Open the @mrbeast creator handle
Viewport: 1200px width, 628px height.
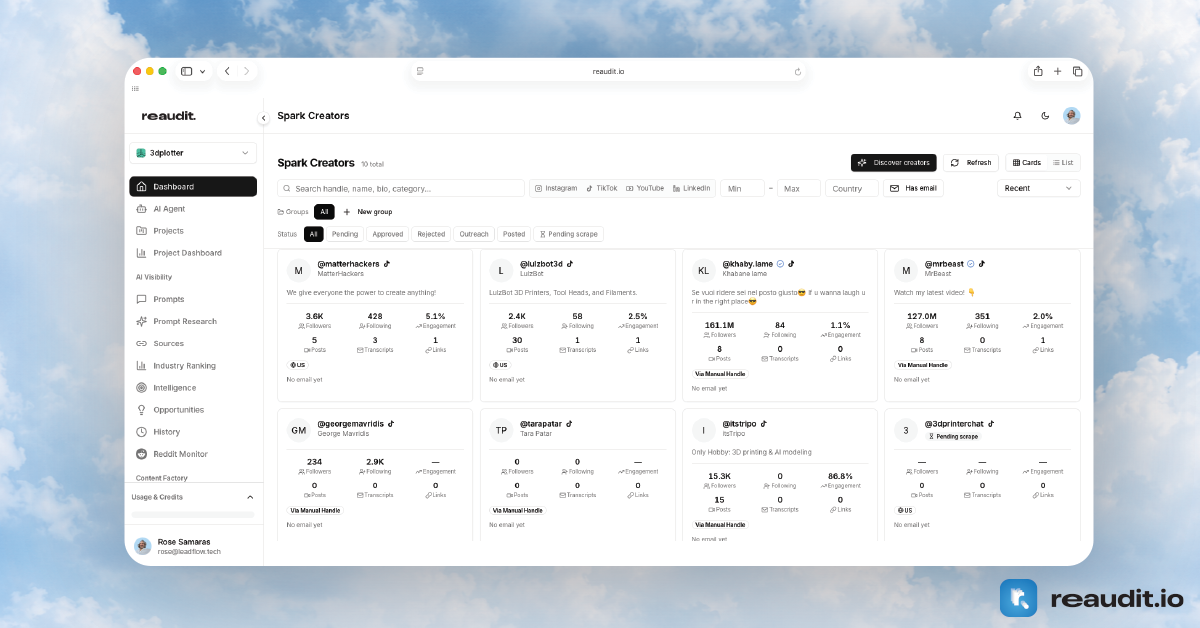click(944, 264)
